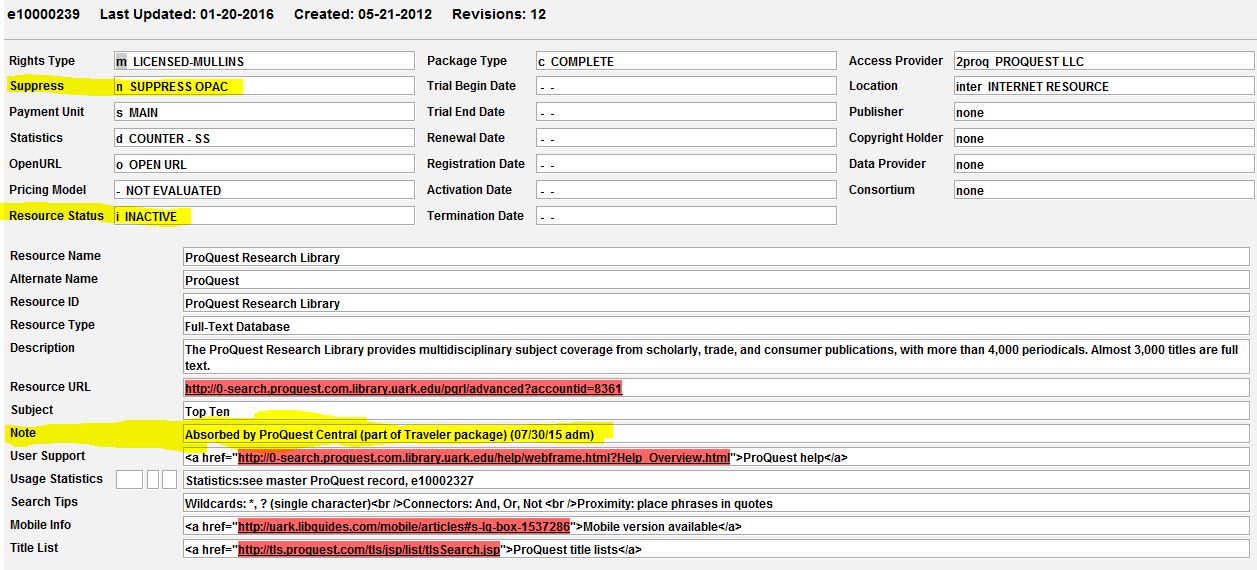Click the OpenURL field OPEN URL
Screen dimensions: 1257x570
click(264, 164)
